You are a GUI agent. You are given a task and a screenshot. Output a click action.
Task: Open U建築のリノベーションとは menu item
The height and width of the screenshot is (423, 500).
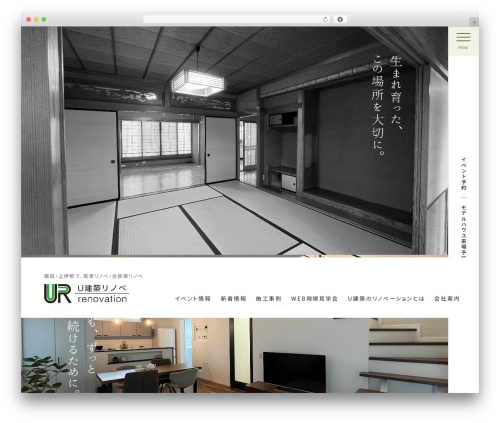coord(386,299)
